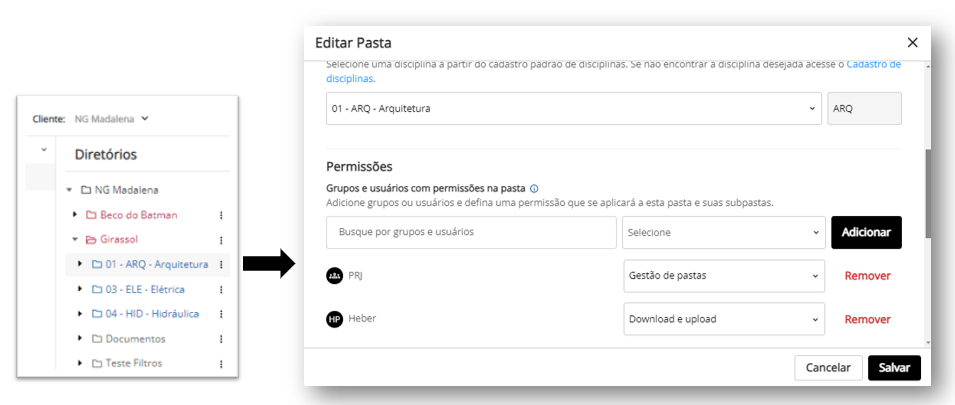Image resolution: width=955 pixels, height=405 pixels.
Task: Open the options menu for 03 - ELE - Elétrica
Action: (221, 289)
